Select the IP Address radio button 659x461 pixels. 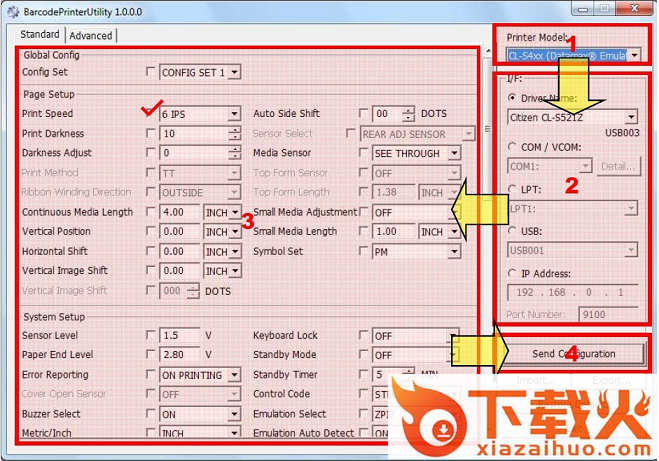(512, 274)
